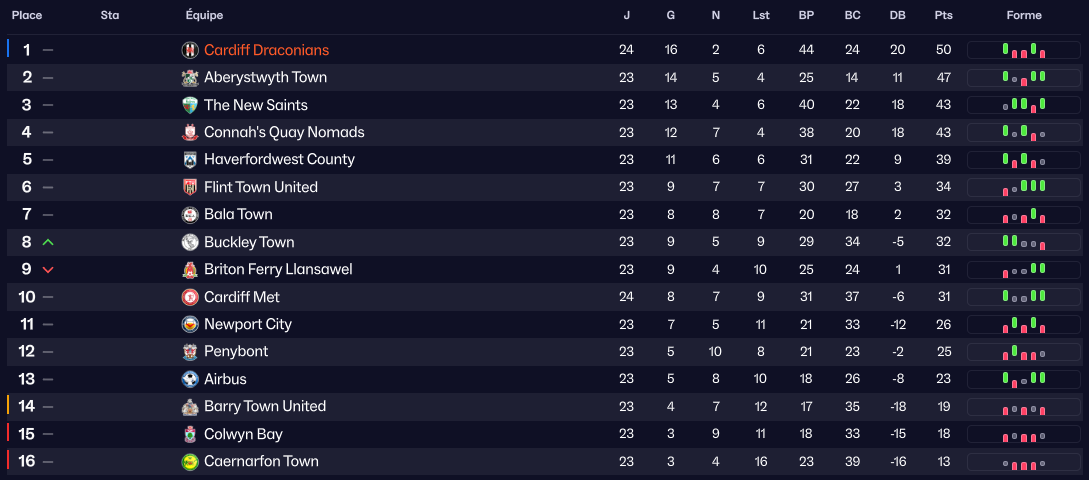Open the Haverfordwest County team link

tap(279, 160)
